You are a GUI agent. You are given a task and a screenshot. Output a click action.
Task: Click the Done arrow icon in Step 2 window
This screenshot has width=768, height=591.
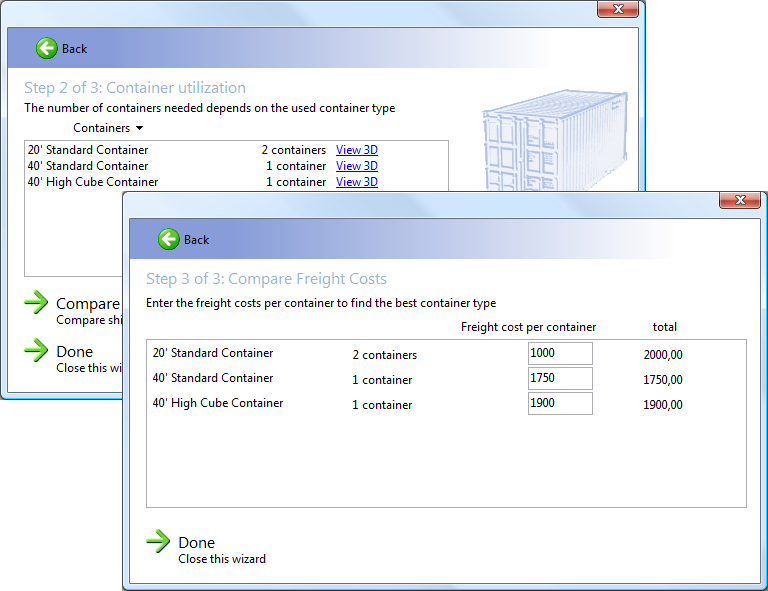[36, 350]
